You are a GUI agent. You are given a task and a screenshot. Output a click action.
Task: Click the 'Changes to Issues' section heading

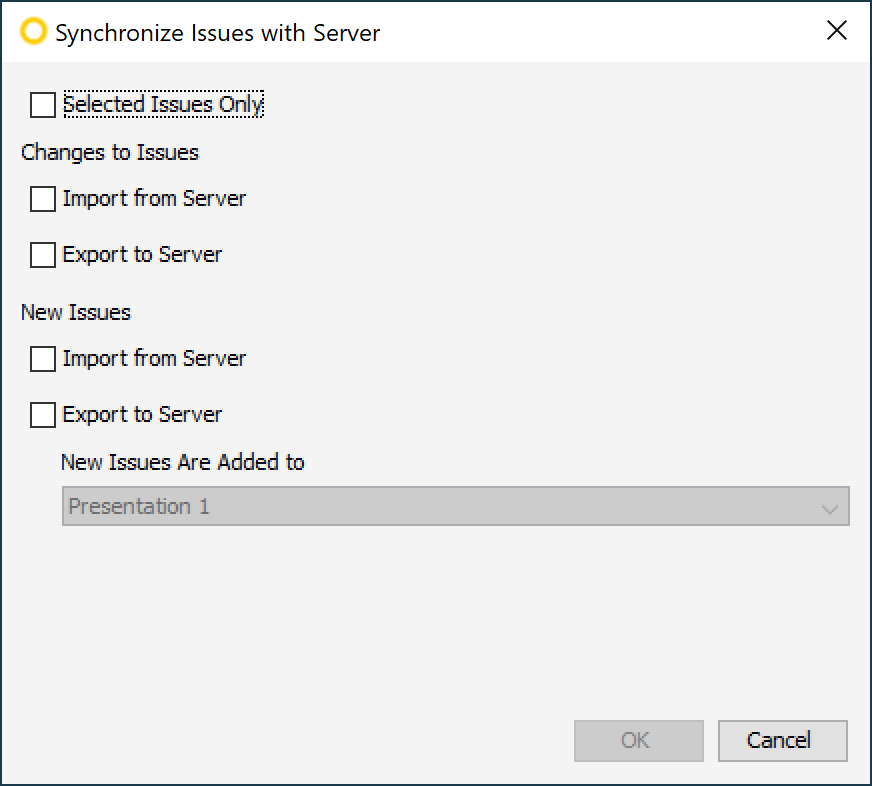[x=110, y=152]
